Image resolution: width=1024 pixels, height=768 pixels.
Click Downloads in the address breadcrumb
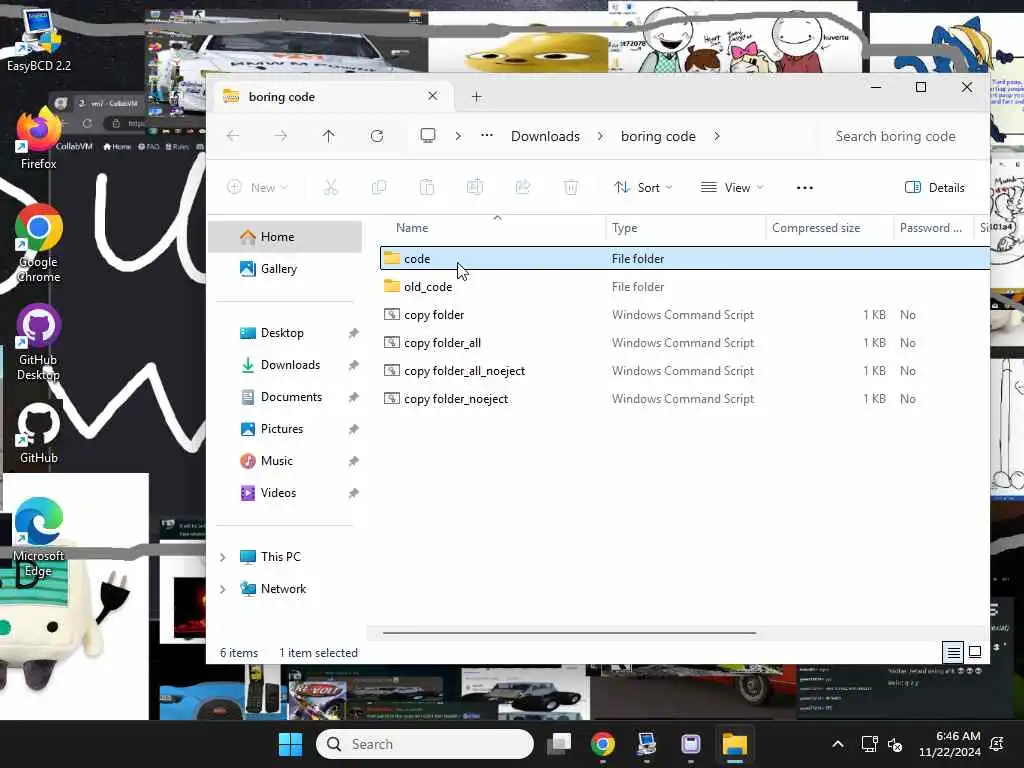(x=545, y=136)
